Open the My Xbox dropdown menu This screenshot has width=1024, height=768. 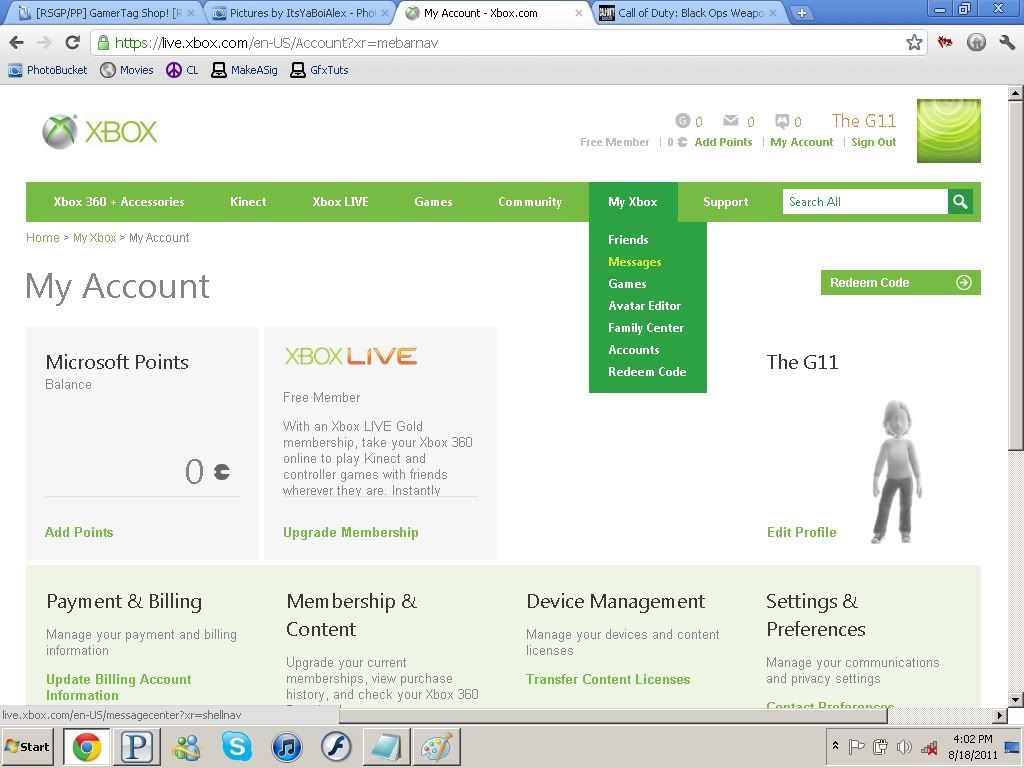coord(633,202)
